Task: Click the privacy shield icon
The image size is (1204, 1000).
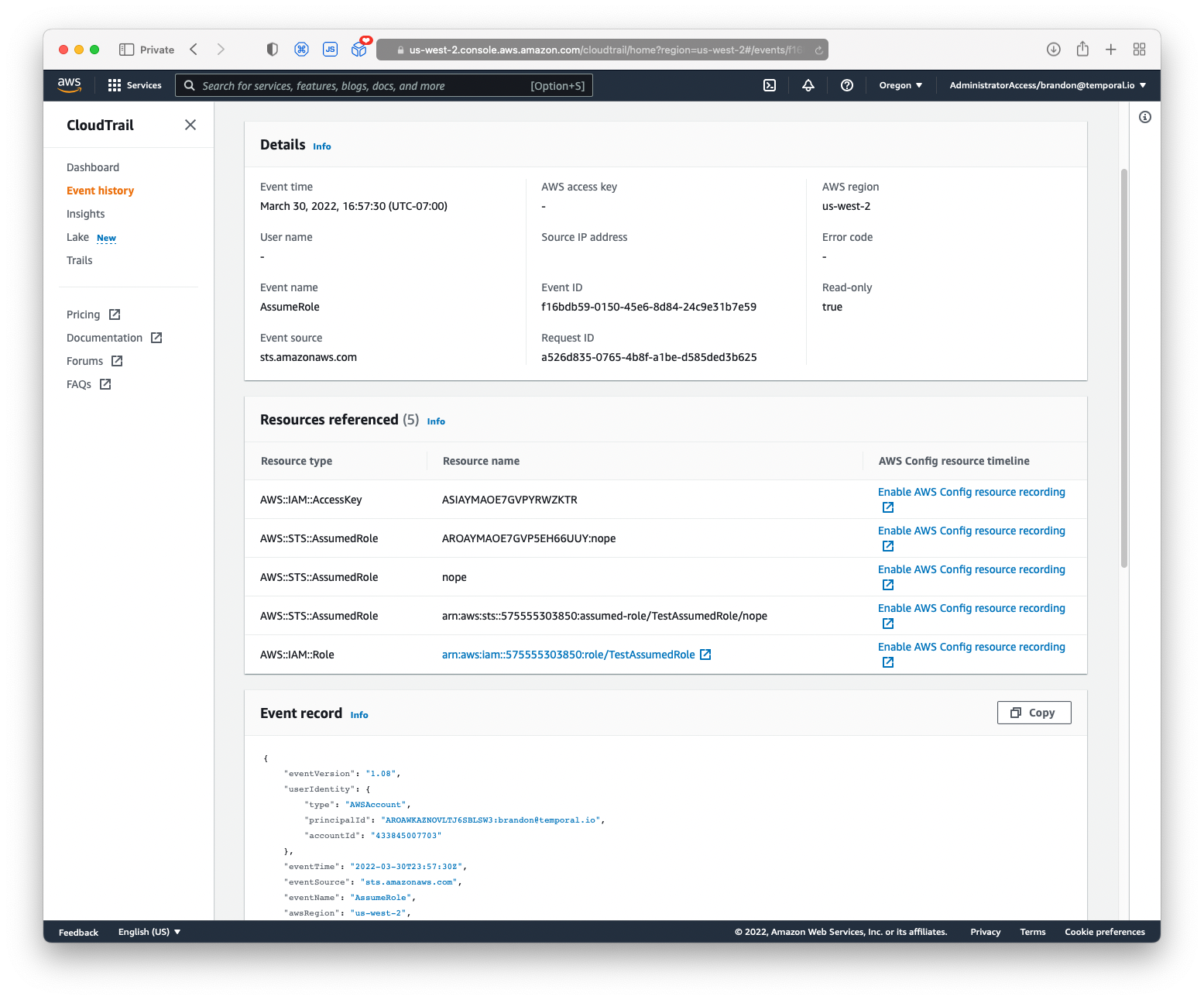Action: (273, 50)
